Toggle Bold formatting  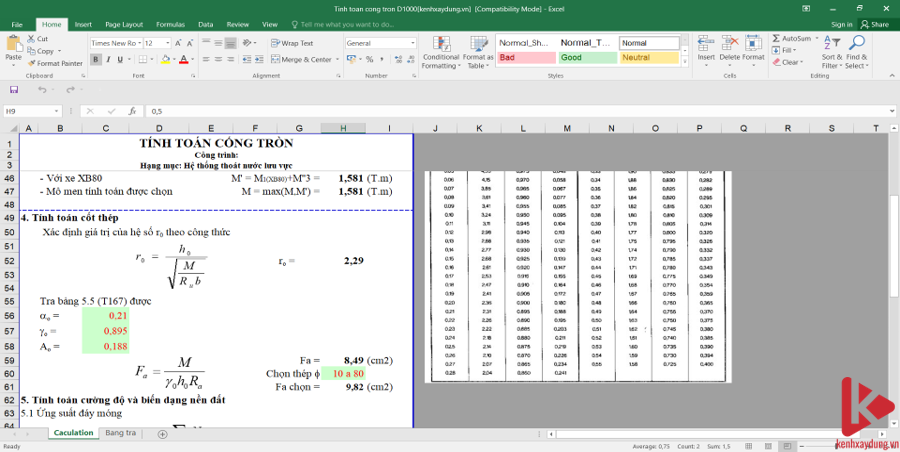(x=95, y=59)
